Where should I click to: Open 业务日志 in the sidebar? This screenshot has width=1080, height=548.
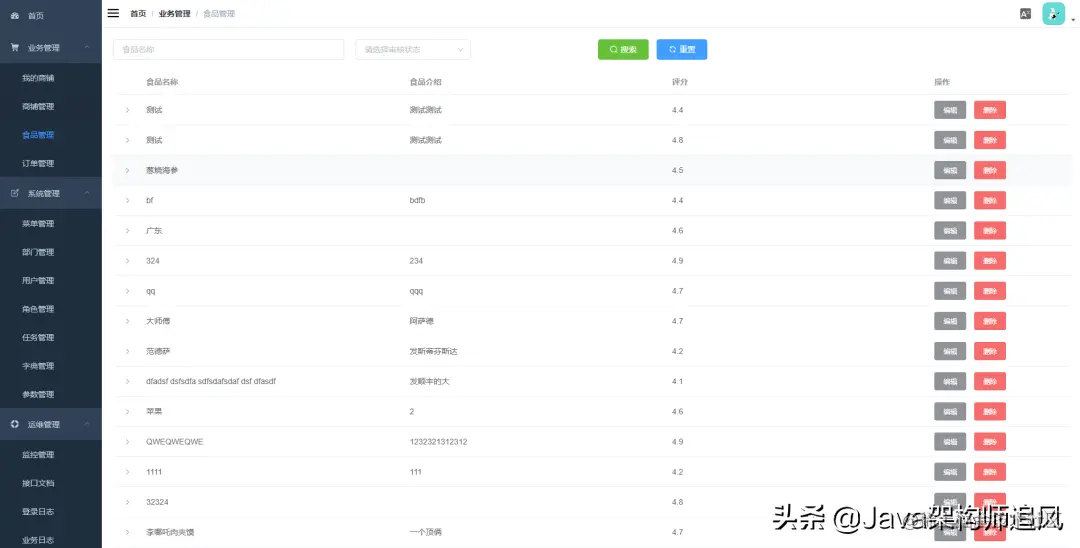[x=38, y=540]
